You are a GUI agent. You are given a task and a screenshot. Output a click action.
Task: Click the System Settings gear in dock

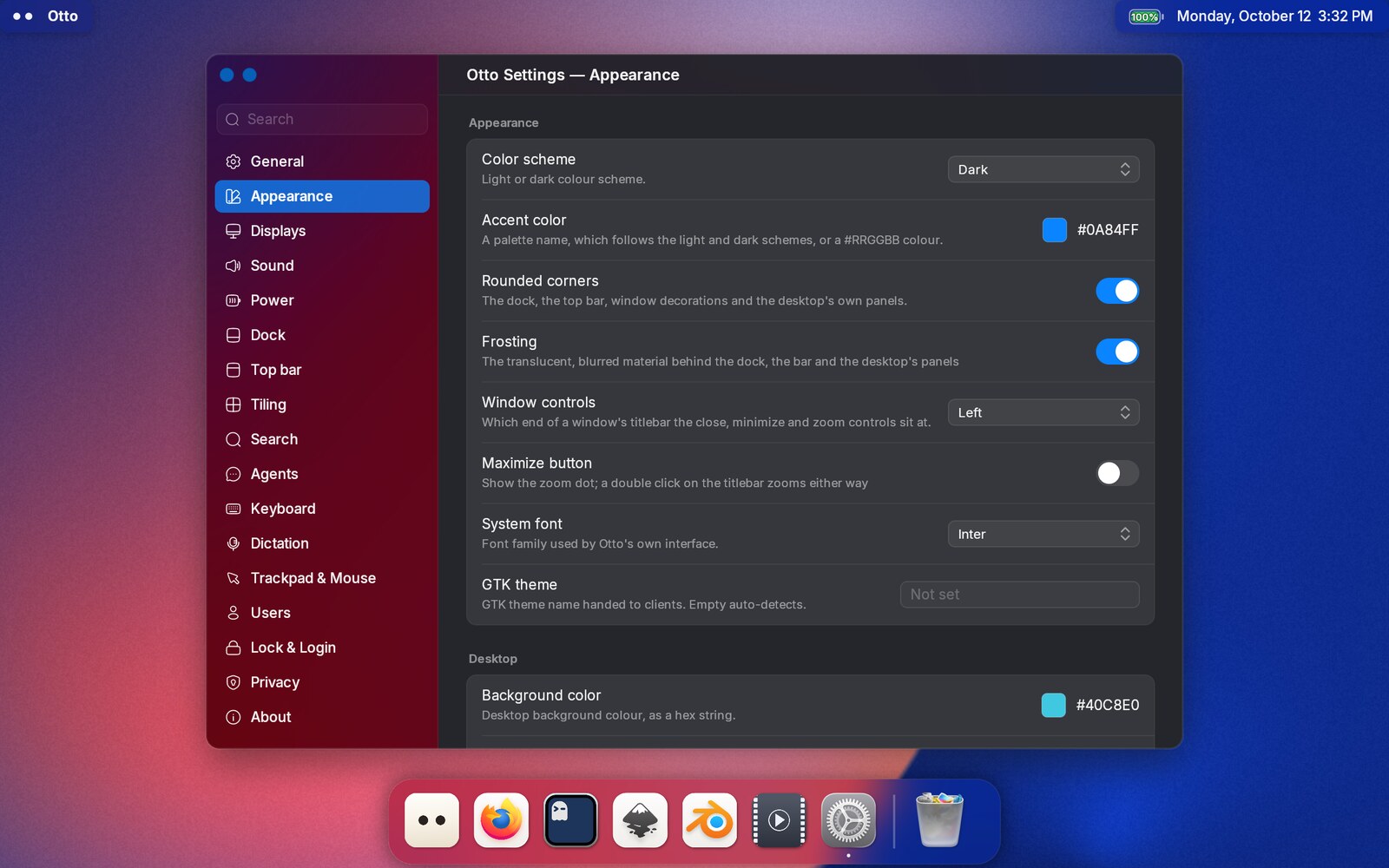[x=848, y=820]
